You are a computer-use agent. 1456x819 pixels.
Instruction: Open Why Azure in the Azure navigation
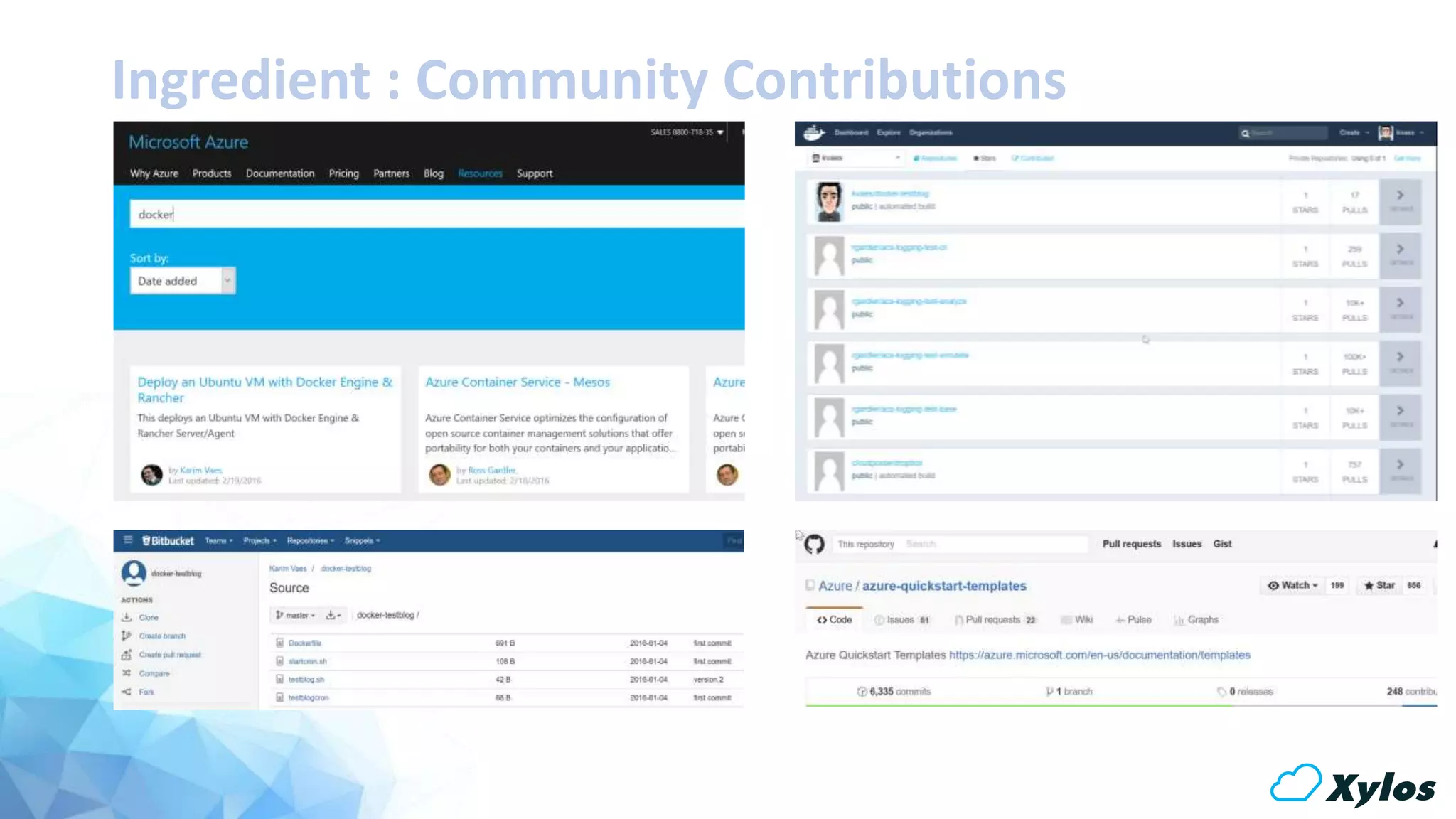pyautogui.click(x=154, y=173)
